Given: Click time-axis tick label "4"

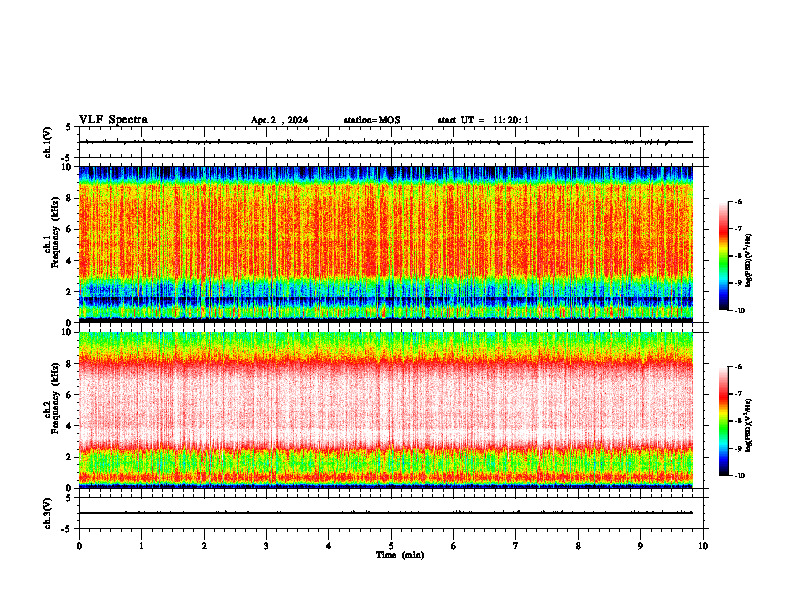Looking at the screenshot, I should 329,546.
